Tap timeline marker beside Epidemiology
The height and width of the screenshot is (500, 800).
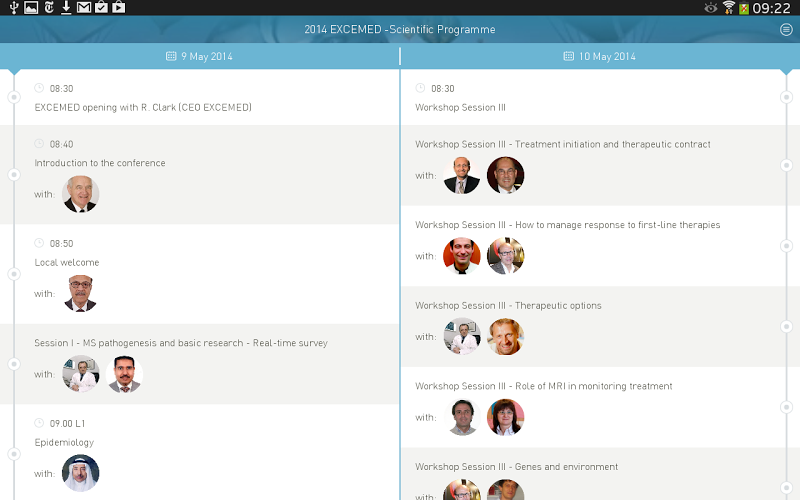coord(14,454)
